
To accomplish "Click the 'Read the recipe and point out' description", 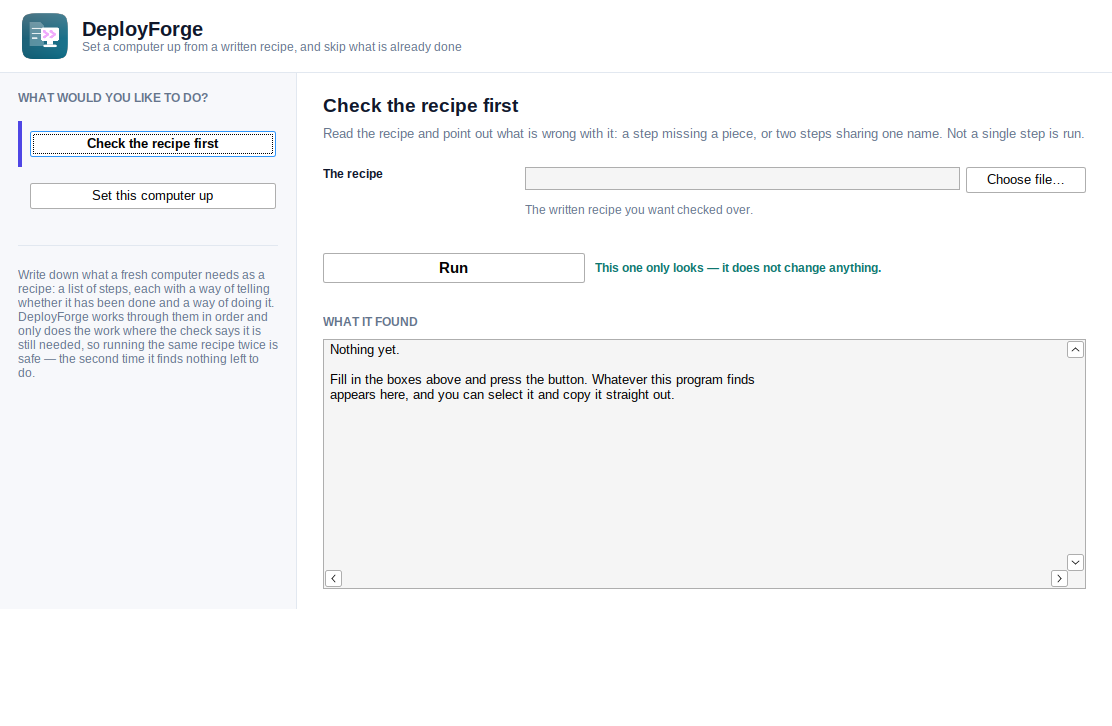I will click(x=704, y=133).
